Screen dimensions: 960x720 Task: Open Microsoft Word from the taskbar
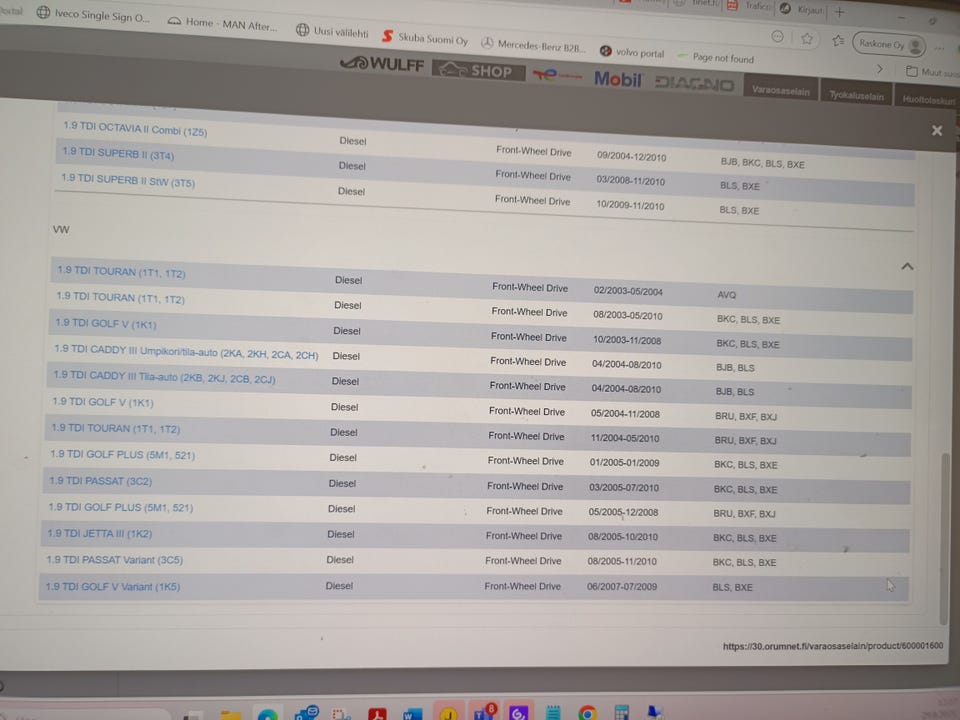tap(413, 714)
